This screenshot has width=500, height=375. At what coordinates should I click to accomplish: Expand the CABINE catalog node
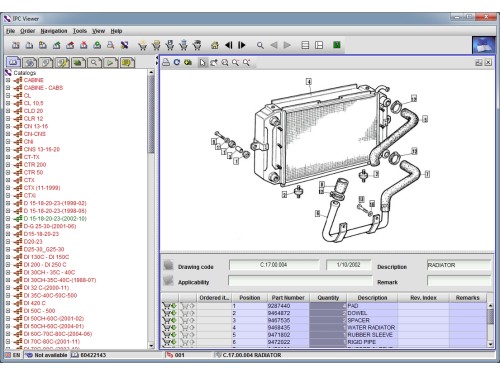[x=8, y=80]
